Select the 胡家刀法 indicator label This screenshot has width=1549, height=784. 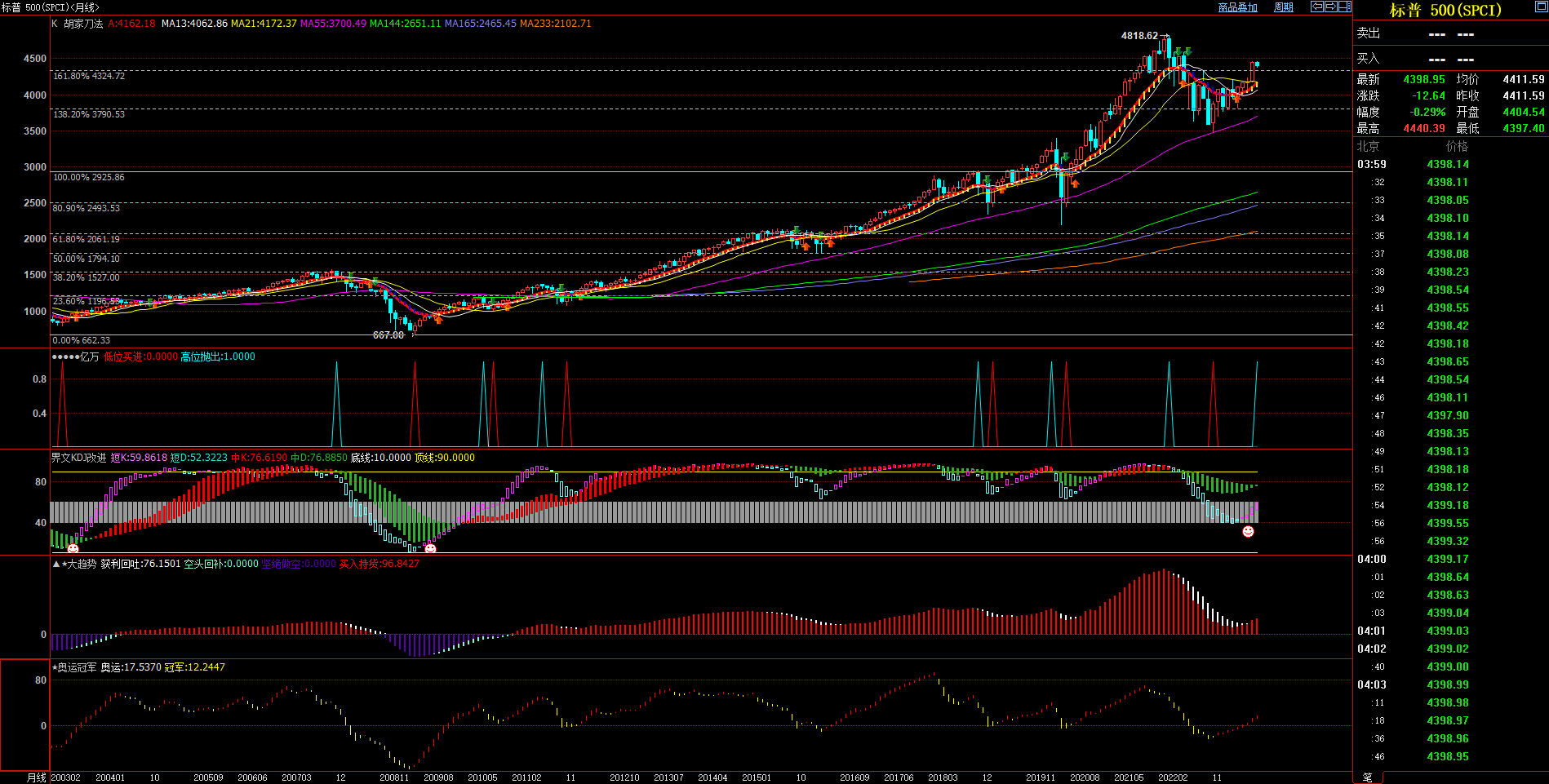[x=83, y=24]
